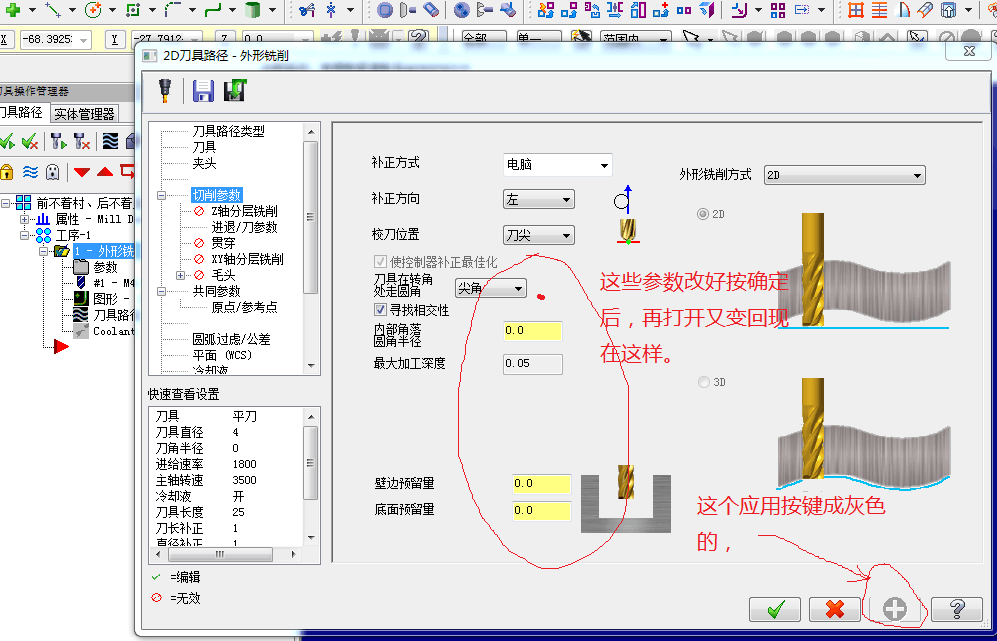Viewport: 997px width, 641px height.
Task: Switch to the 刀具路径 tab
Action: (22, 113)
